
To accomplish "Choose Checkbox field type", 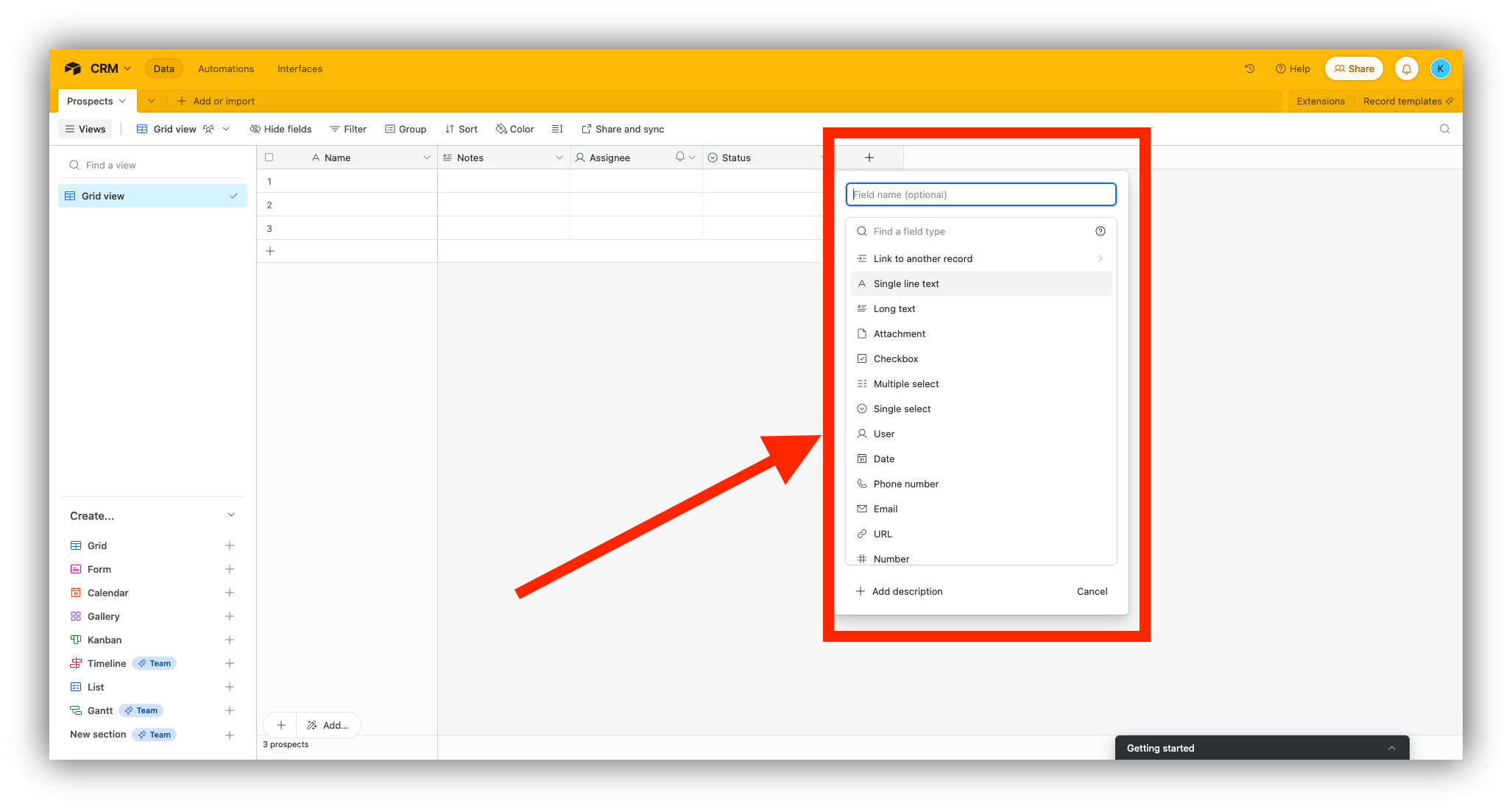I will click(981, 358).
